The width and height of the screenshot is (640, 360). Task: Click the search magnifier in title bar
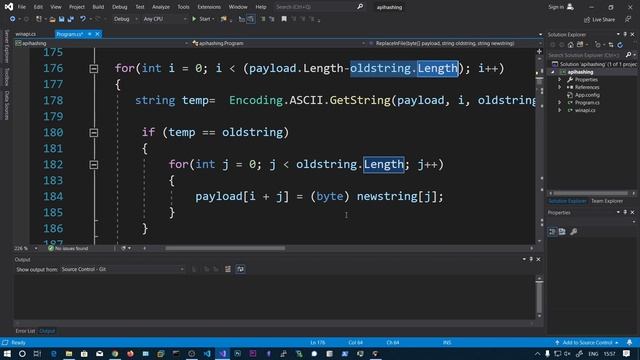coord(360,7)
